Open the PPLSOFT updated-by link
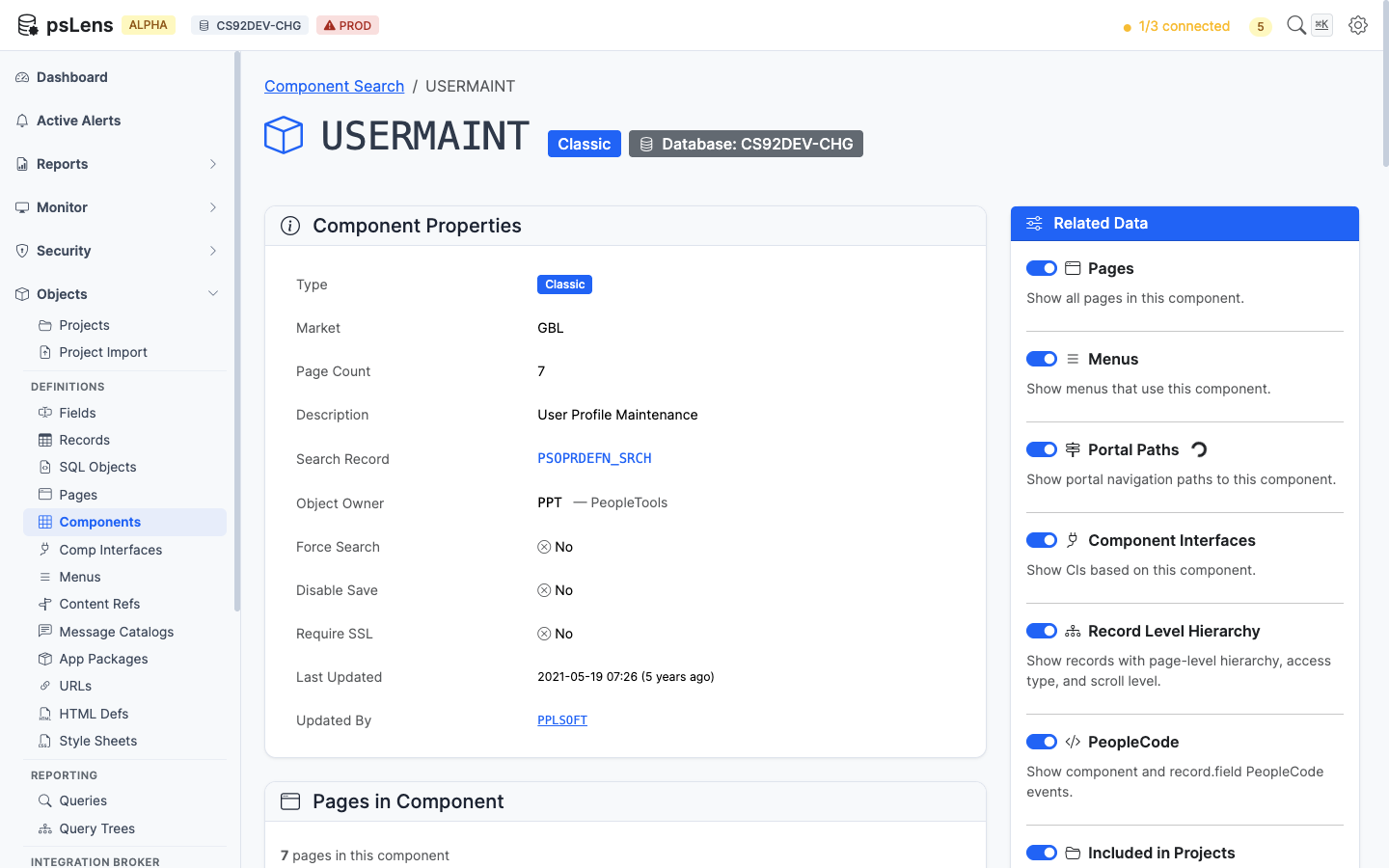The image size is (1389, 868). (562, 720)
